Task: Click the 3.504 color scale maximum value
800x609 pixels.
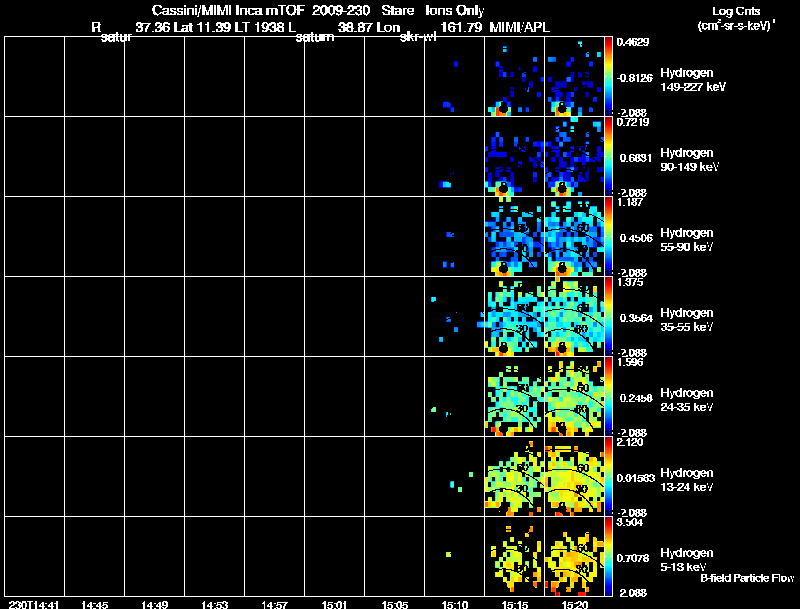Action: tap(630, 522)
